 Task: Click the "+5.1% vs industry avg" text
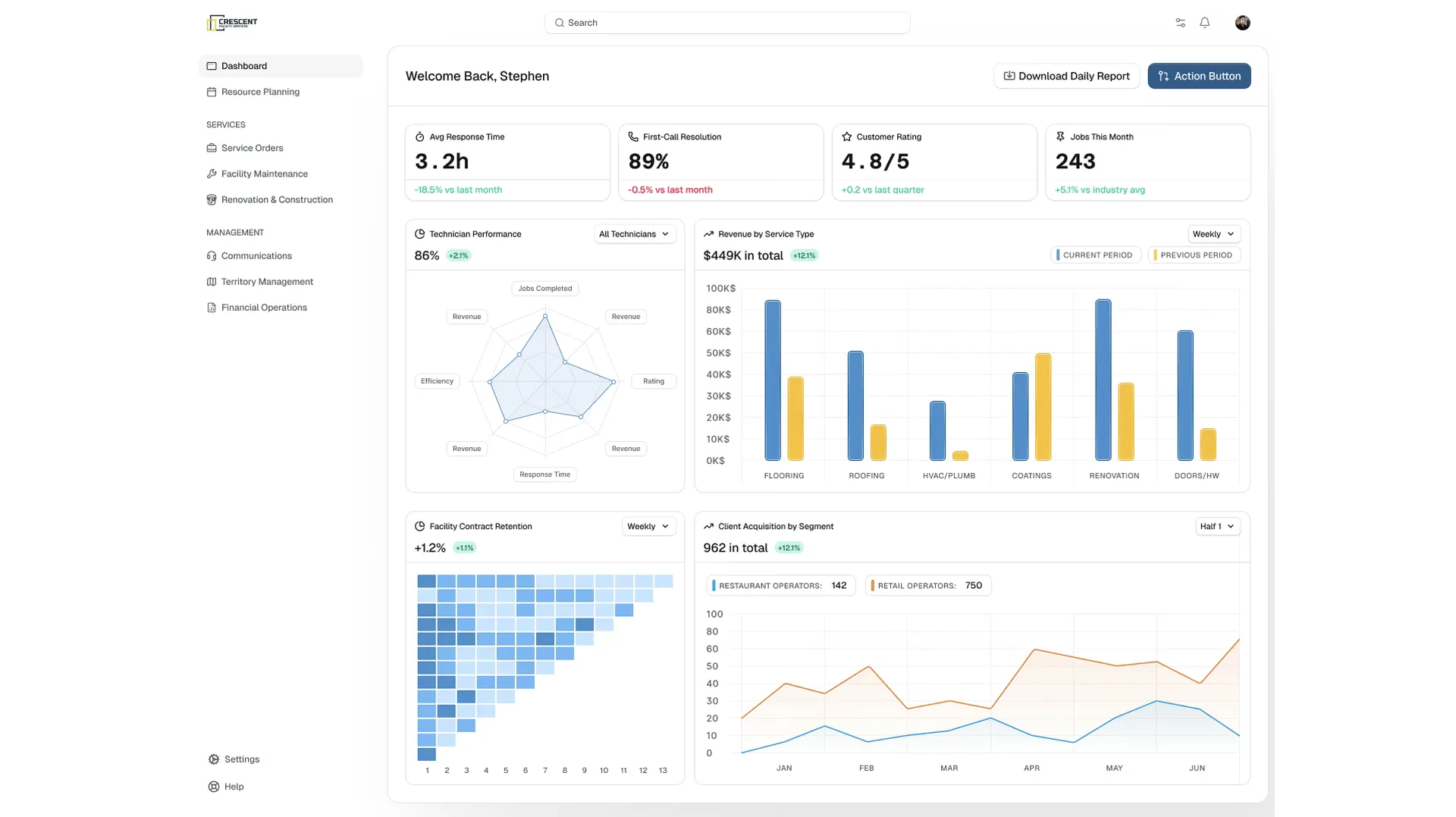[x=1100, y=190]
